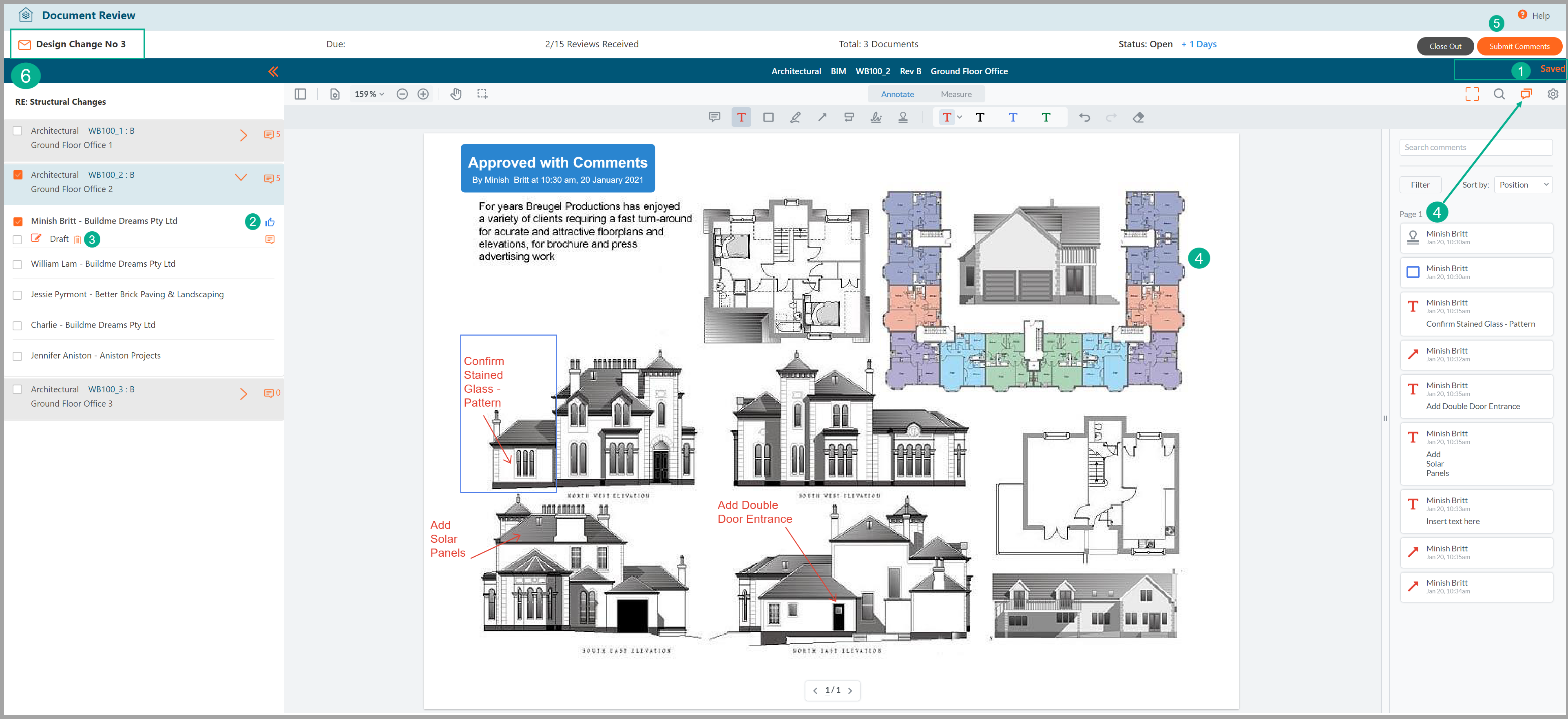This screenshot has height=719, width=1568.
Task: Uncheck the WB100_2 Ground Floor Office 2 box
Action: tap(18, 175)
